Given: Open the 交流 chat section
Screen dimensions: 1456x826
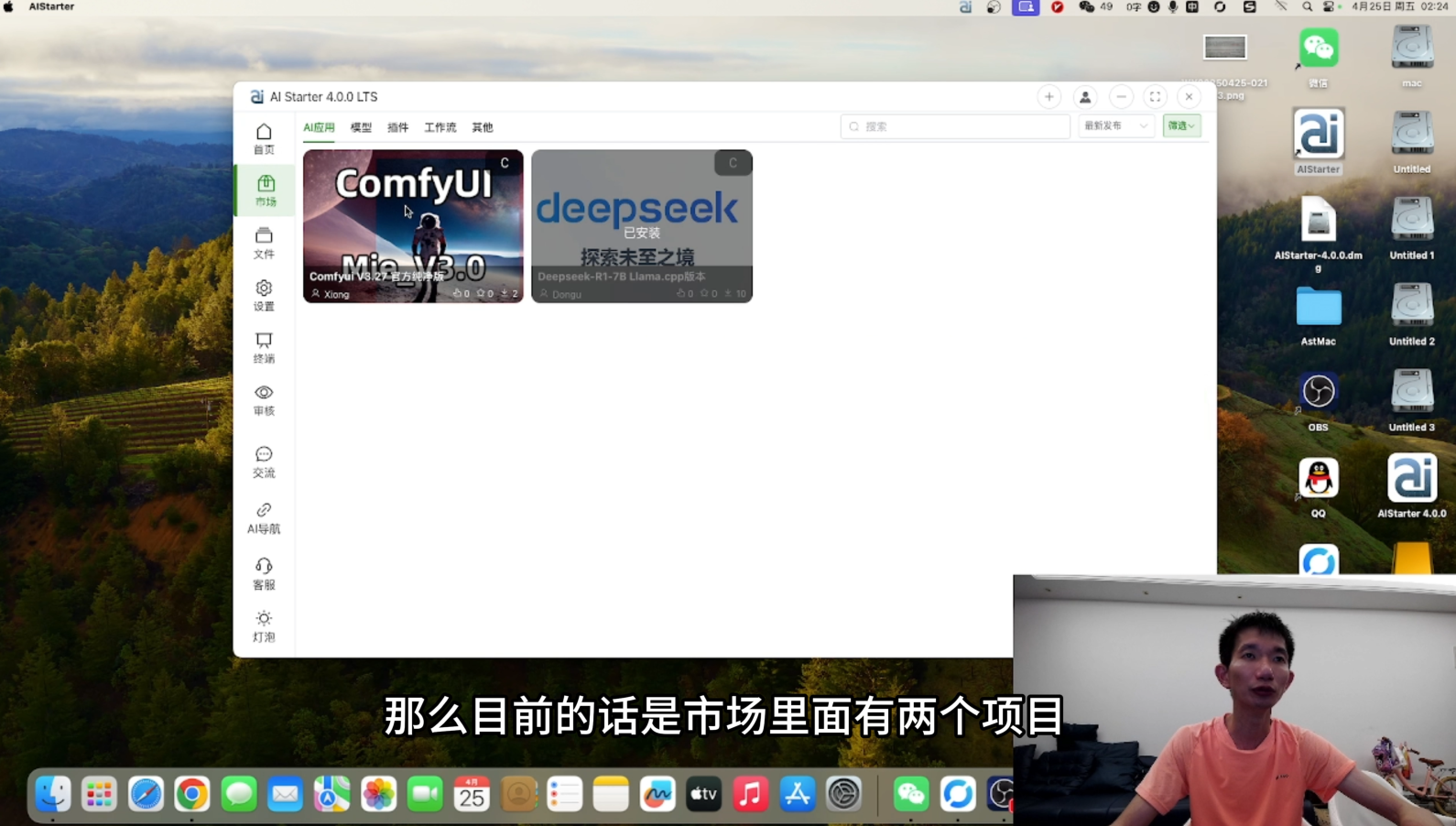Looking at the screenshot, I should coord(264,462).
